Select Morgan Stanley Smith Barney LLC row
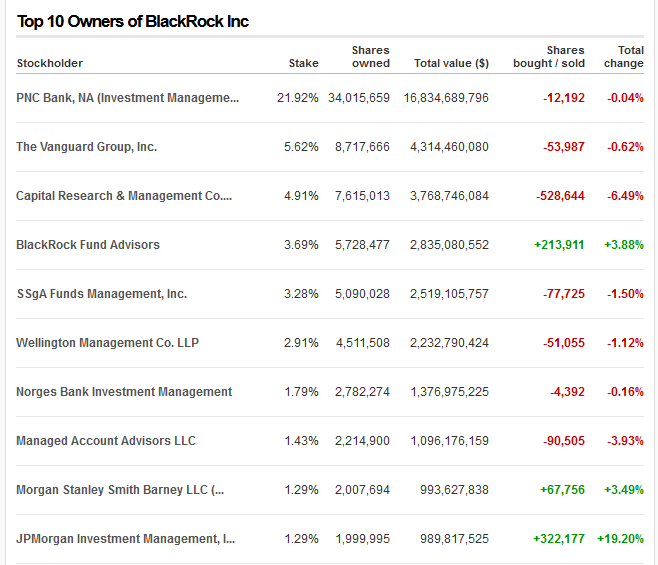Viewport: 658px width, 565px height. coord(121,490)
